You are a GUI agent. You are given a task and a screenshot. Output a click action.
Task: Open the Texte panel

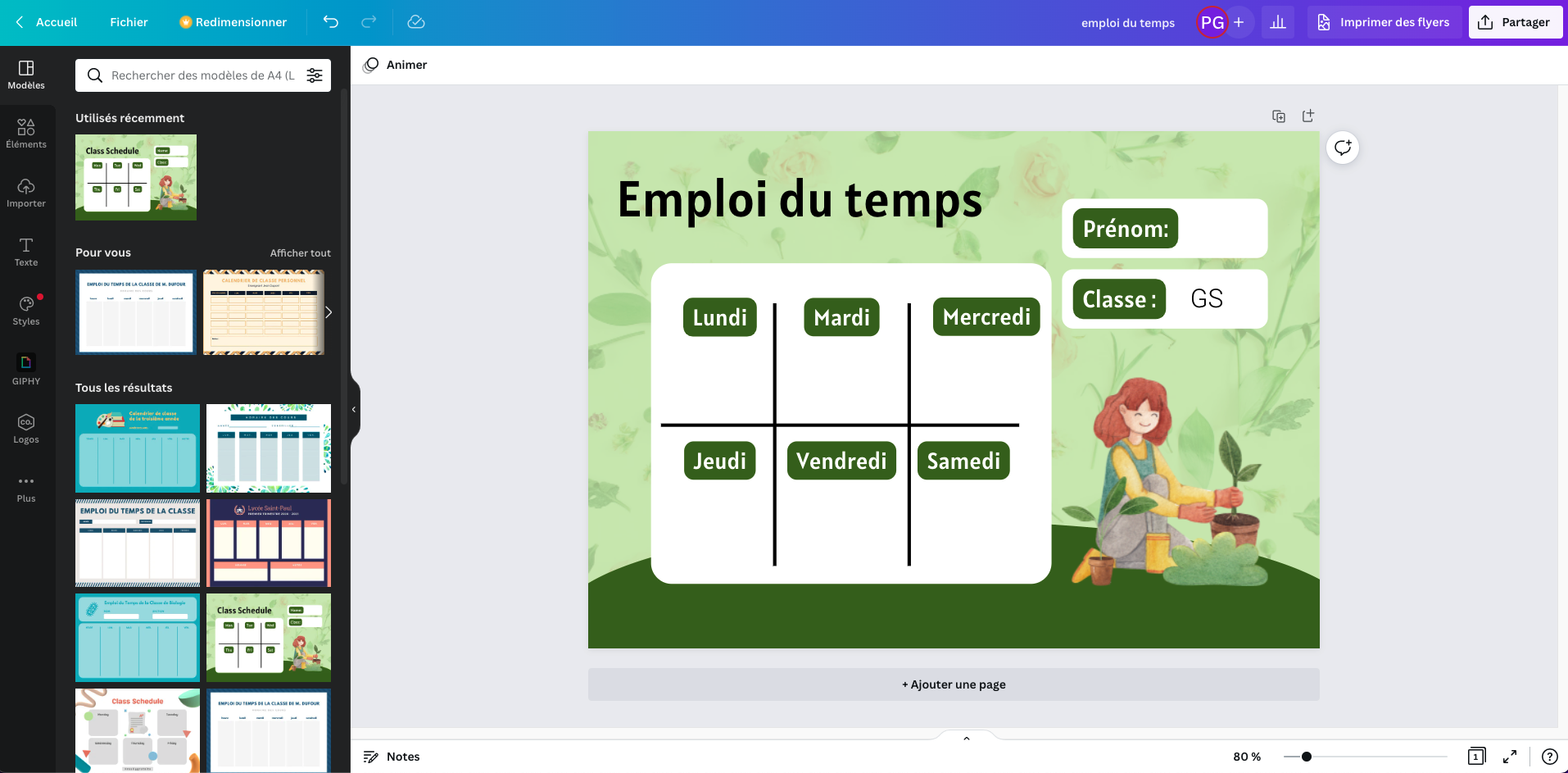tap(26, 251)
